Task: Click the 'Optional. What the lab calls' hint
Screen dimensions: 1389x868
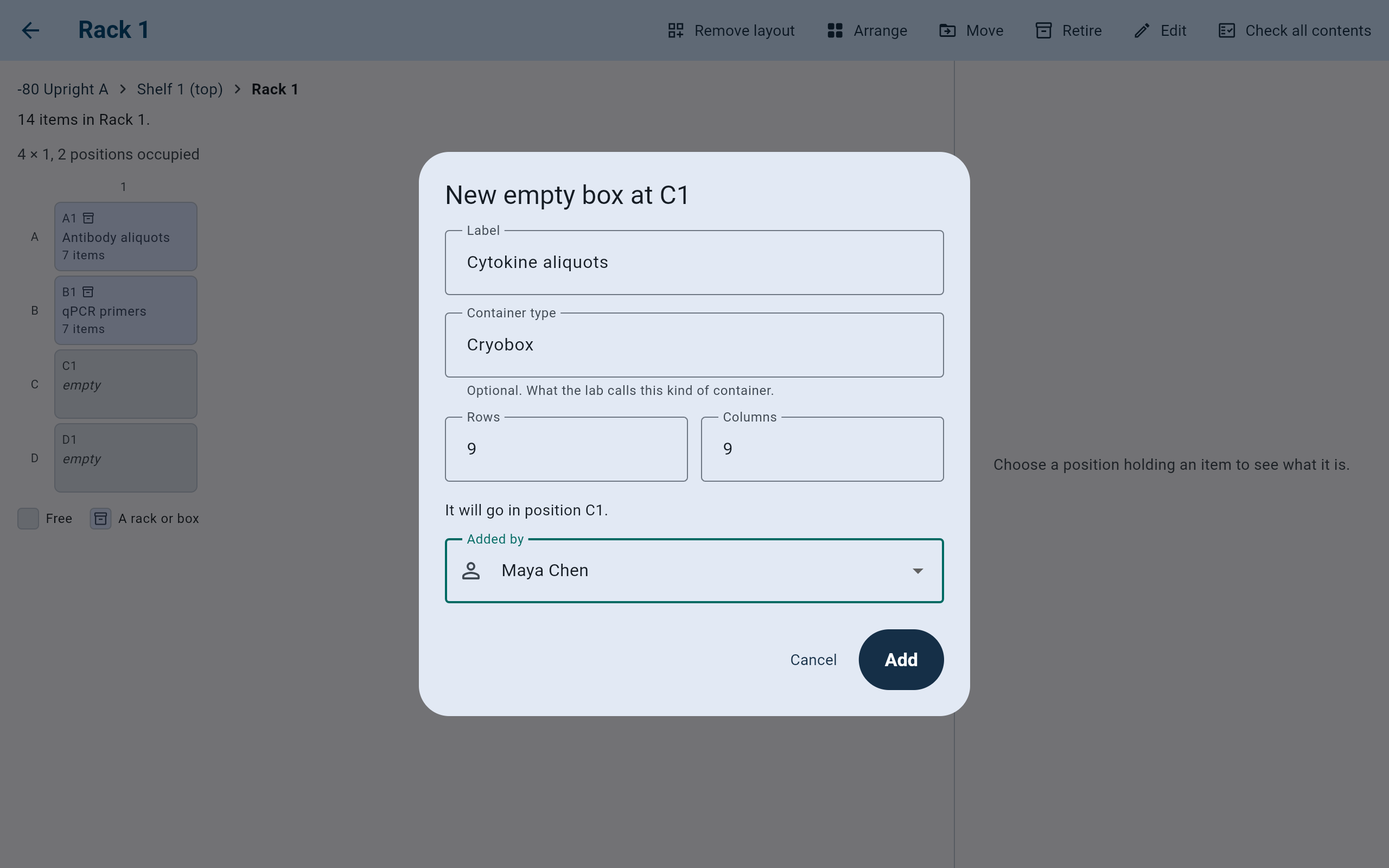Action: (x=620, y=391)
